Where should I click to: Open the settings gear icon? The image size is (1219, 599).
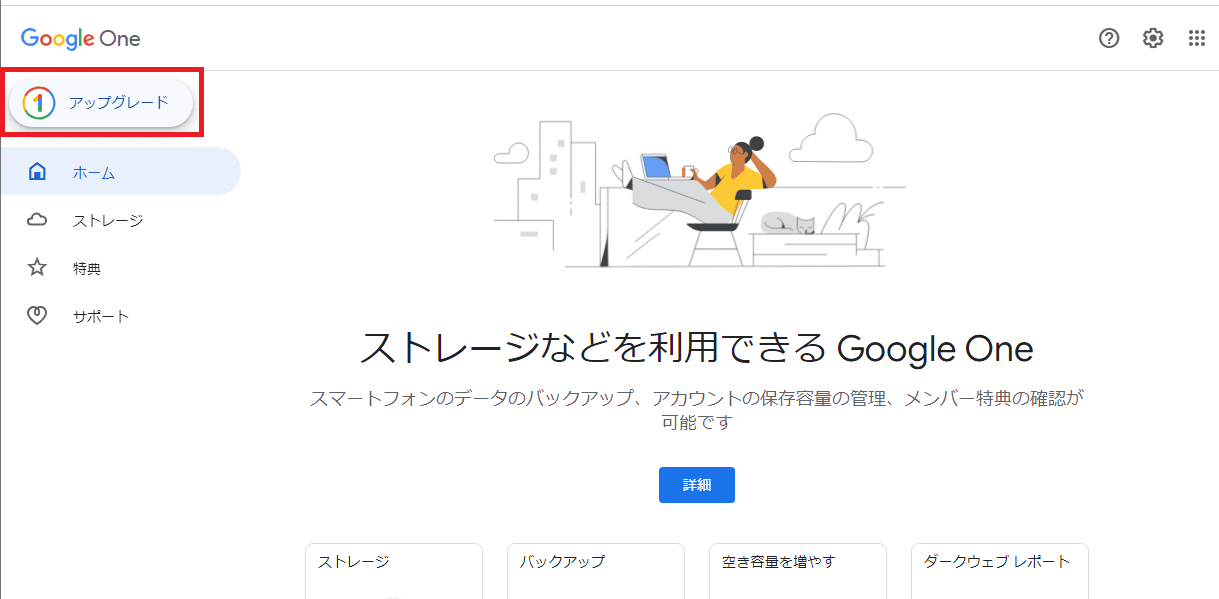(1153, 39)
